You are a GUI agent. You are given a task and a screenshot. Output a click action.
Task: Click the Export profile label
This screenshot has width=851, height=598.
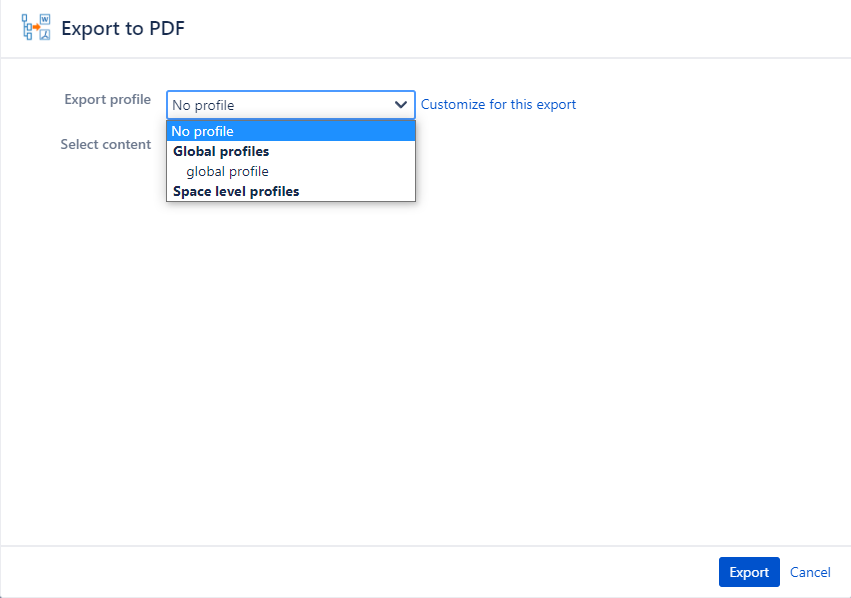tap(107, 99)
